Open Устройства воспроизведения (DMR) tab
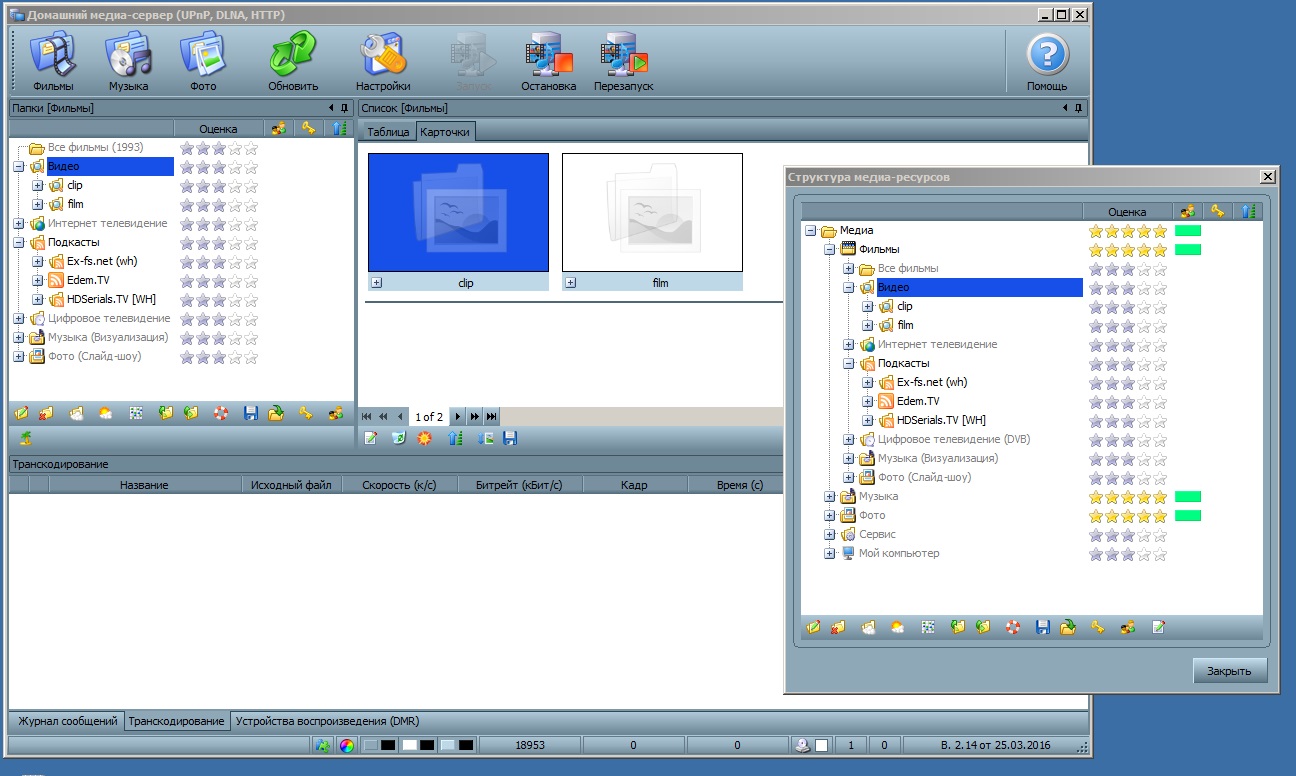Viewport: 1296px width, 776px height. point(327,721)
